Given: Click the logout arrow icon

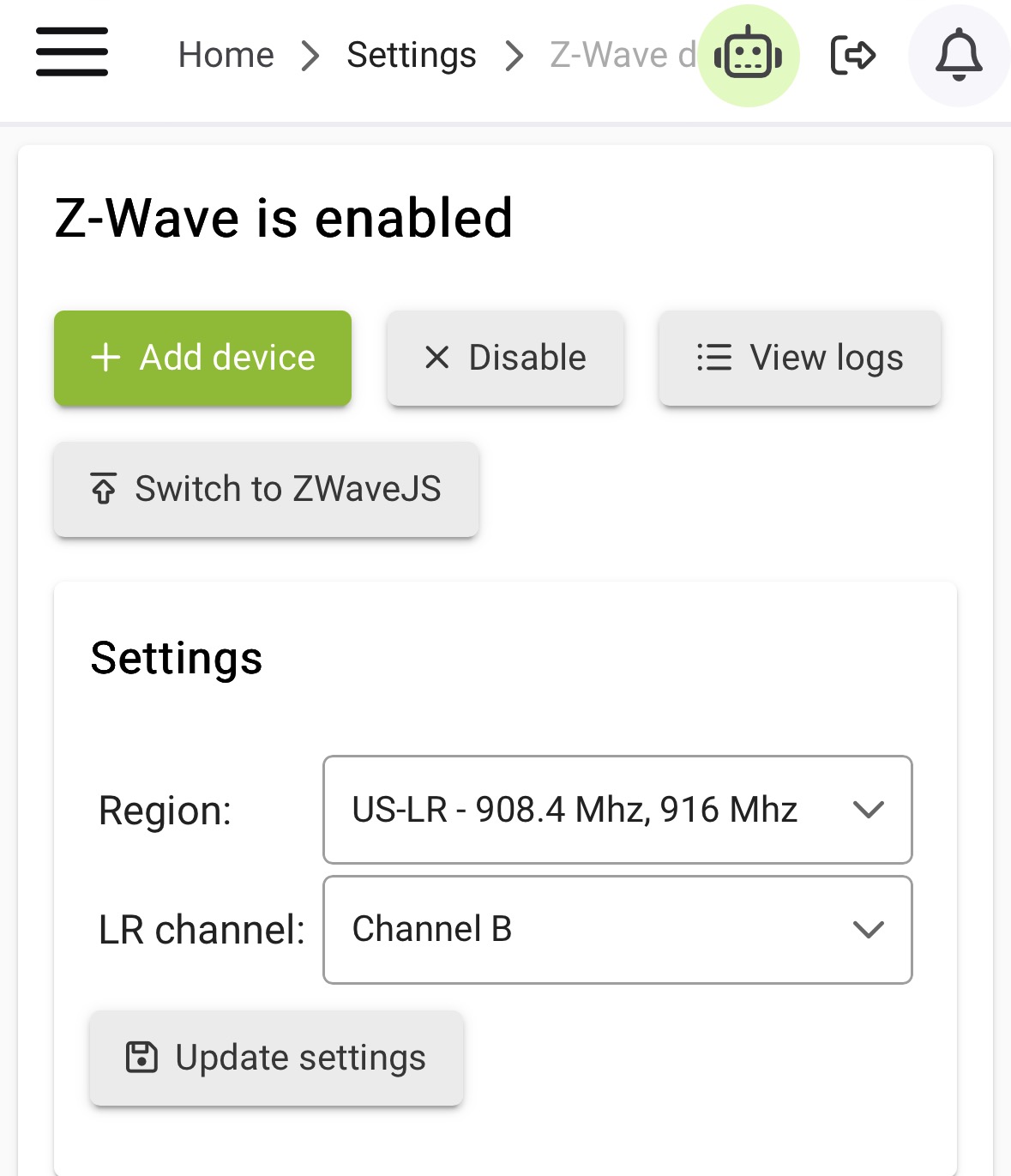Looking at the screenshot, I should pyautogui.click(x=853, y=56).
